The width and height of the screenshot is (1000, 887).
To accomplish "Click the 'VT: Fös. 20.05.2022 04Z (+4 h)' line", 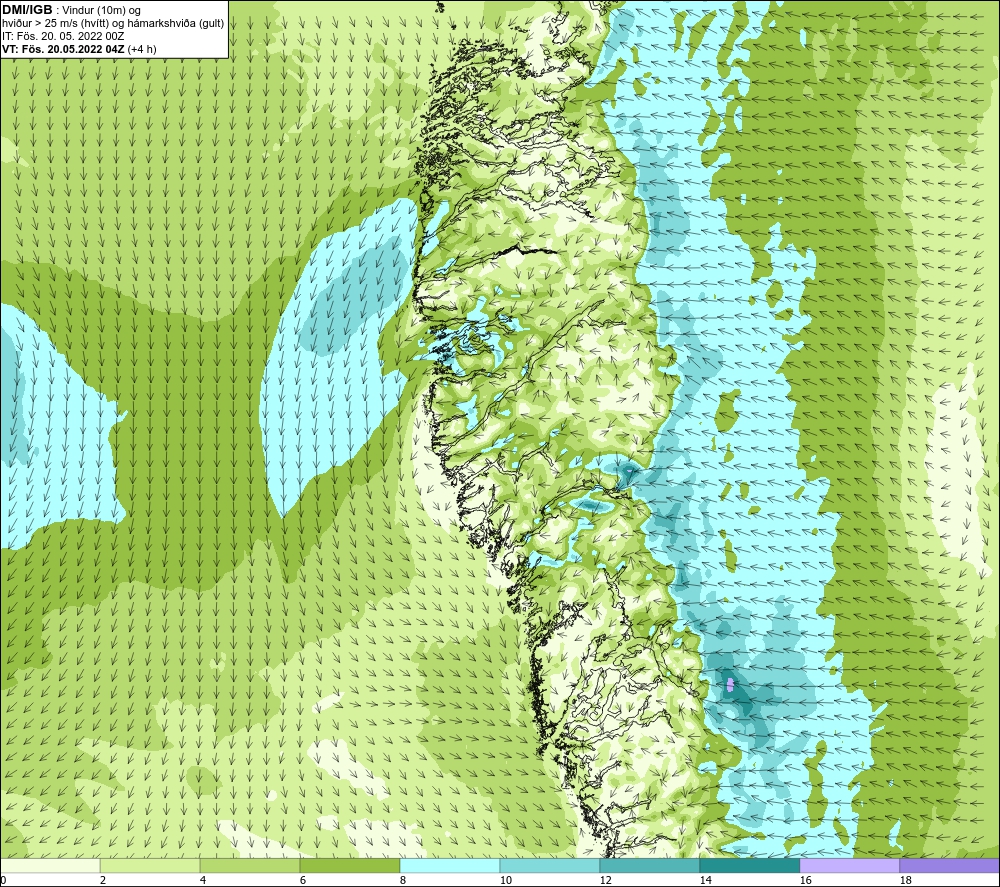I will 79,48.
